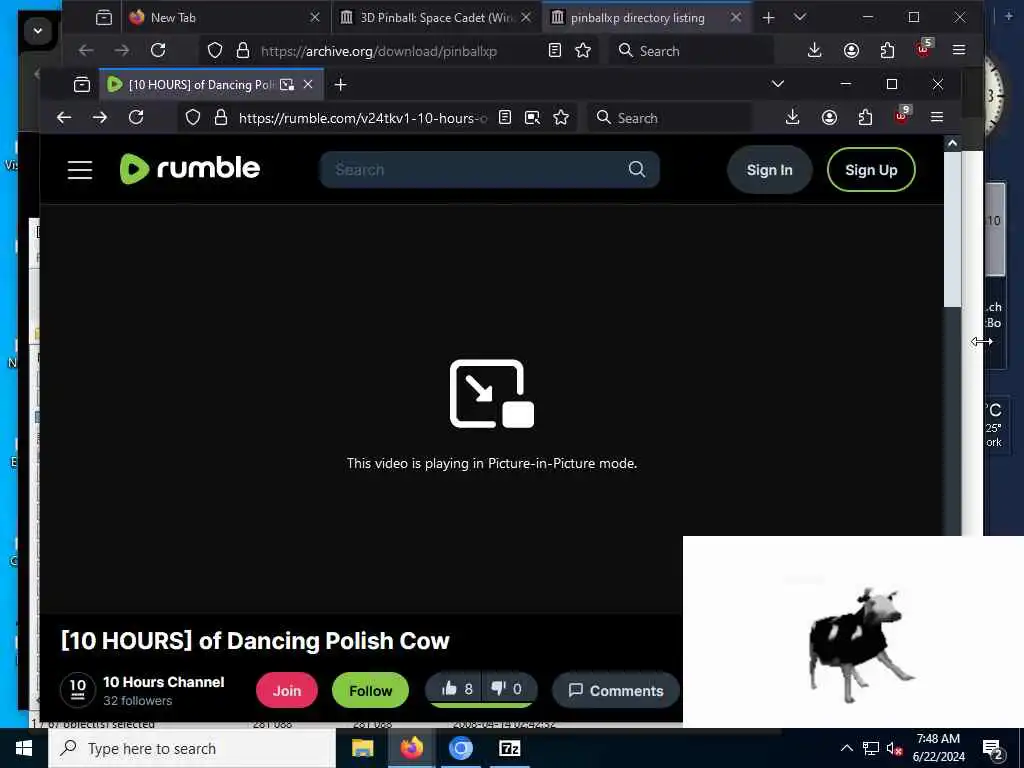This screenshot has height=768, width=1024.
Task: Toggle reader view in Rumble window
Action: tap(505, 118)
